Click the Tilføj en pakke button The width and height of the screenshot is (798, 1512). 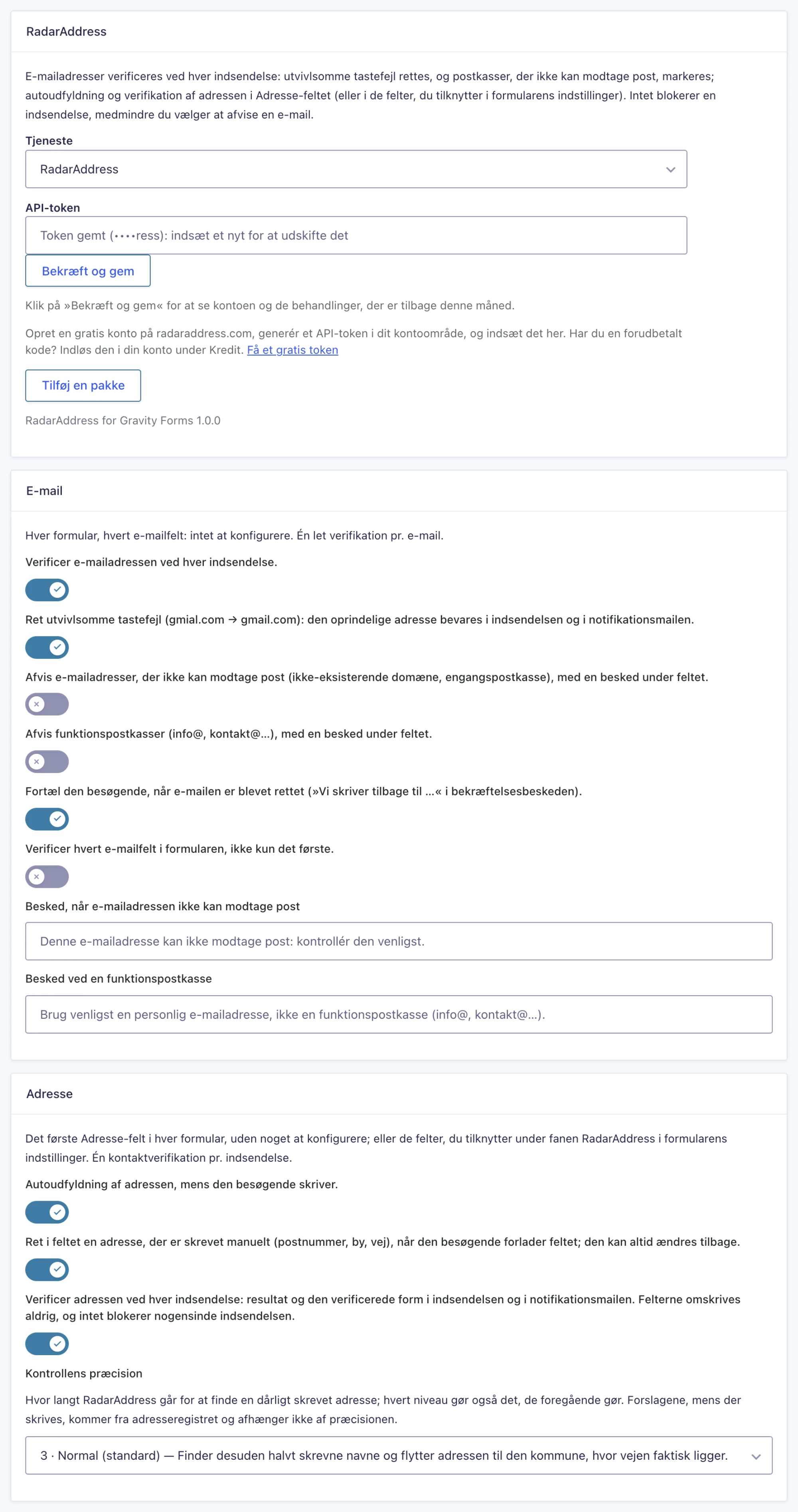tap(83, 385)
